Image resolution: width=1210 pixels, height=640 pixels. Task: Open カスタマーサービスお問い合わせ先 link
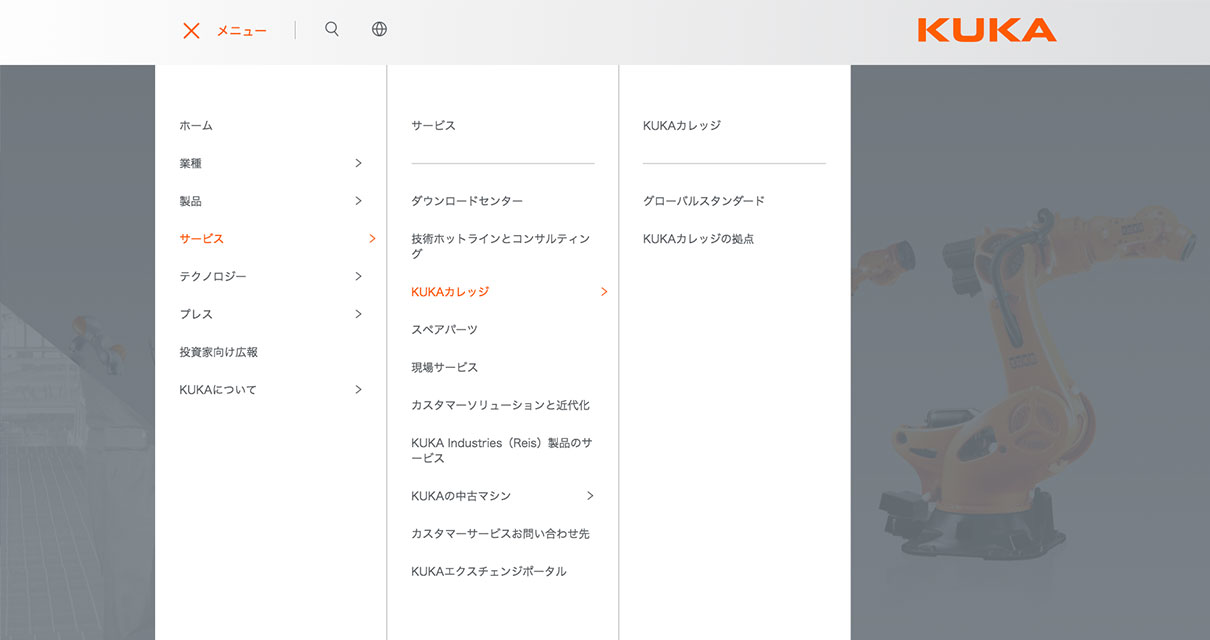coord(500,534)
